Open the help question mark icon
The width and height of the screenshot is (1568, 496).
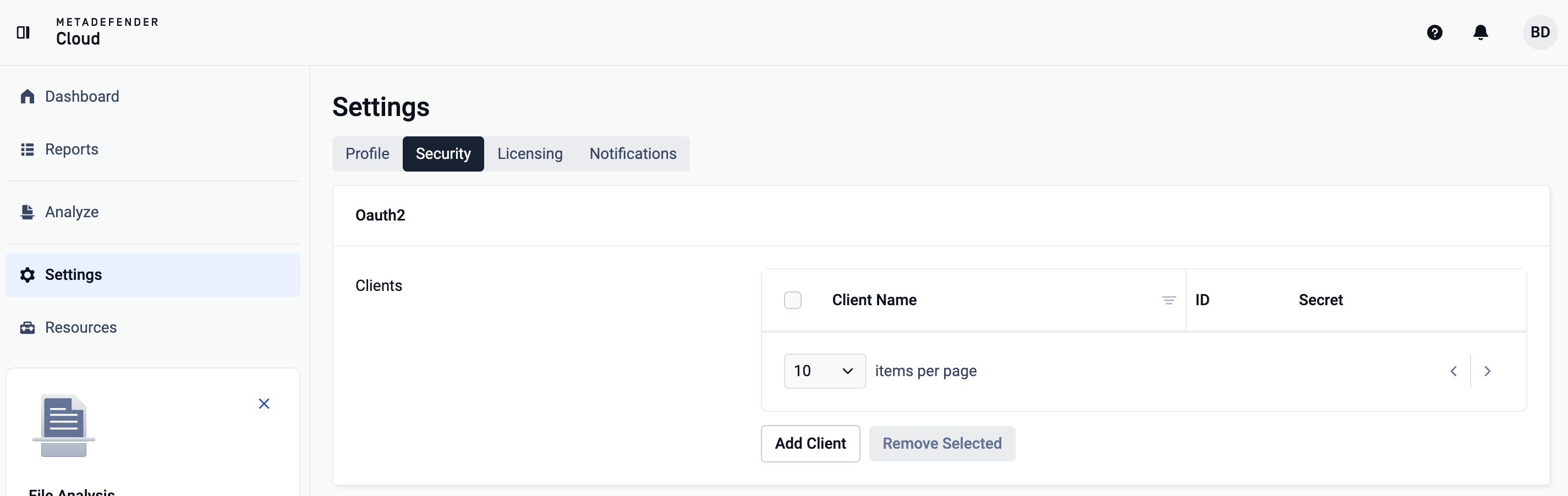(x=1434, y=32)
